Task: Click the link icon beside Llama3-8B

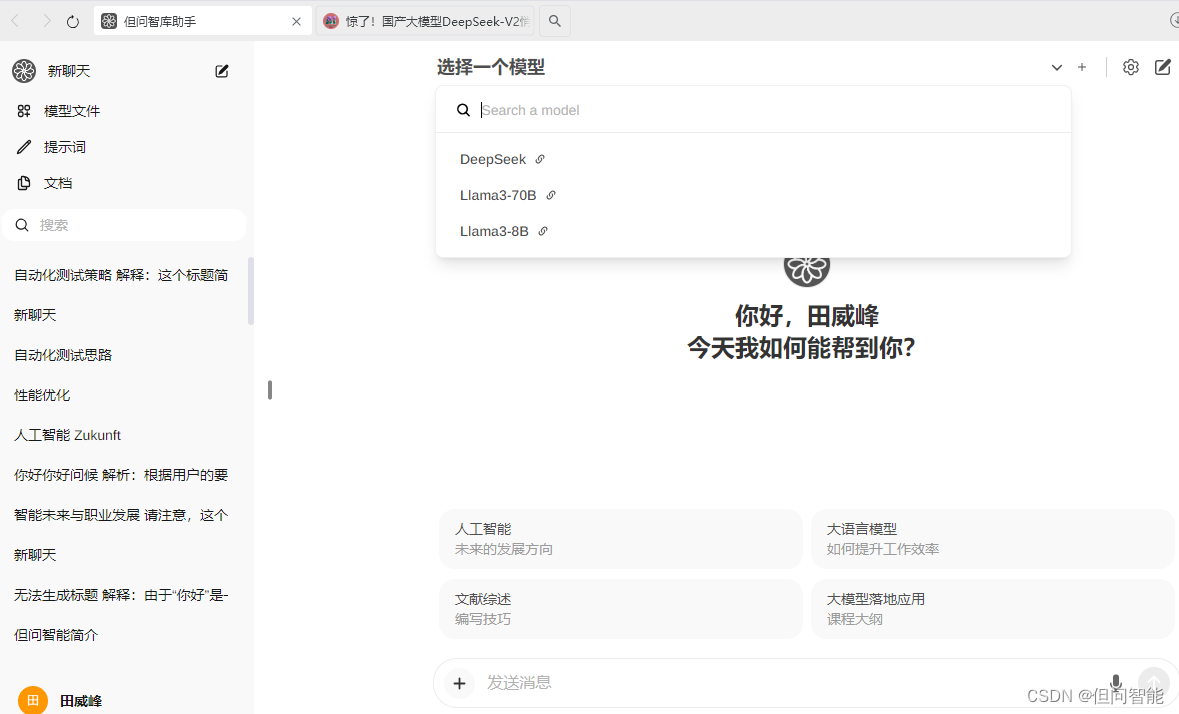Action: 543,231
